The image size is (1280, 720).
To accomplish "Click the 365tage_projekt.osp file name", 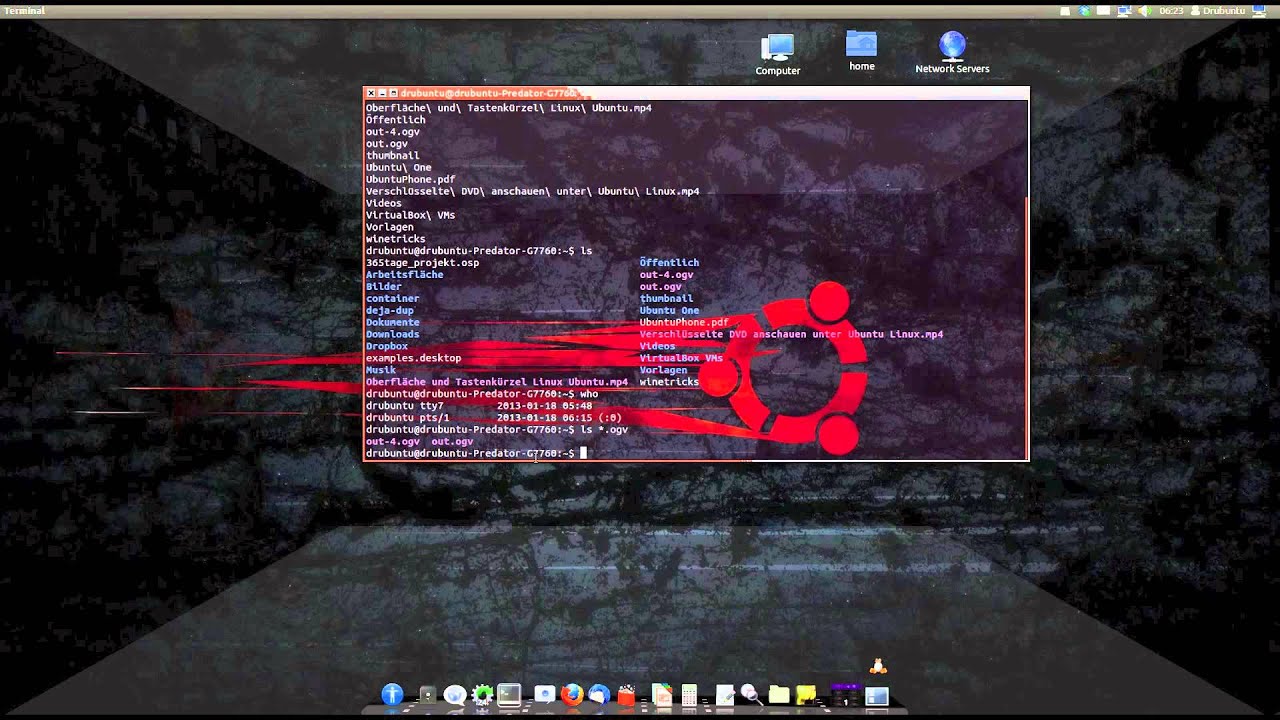I will point(422,263).
